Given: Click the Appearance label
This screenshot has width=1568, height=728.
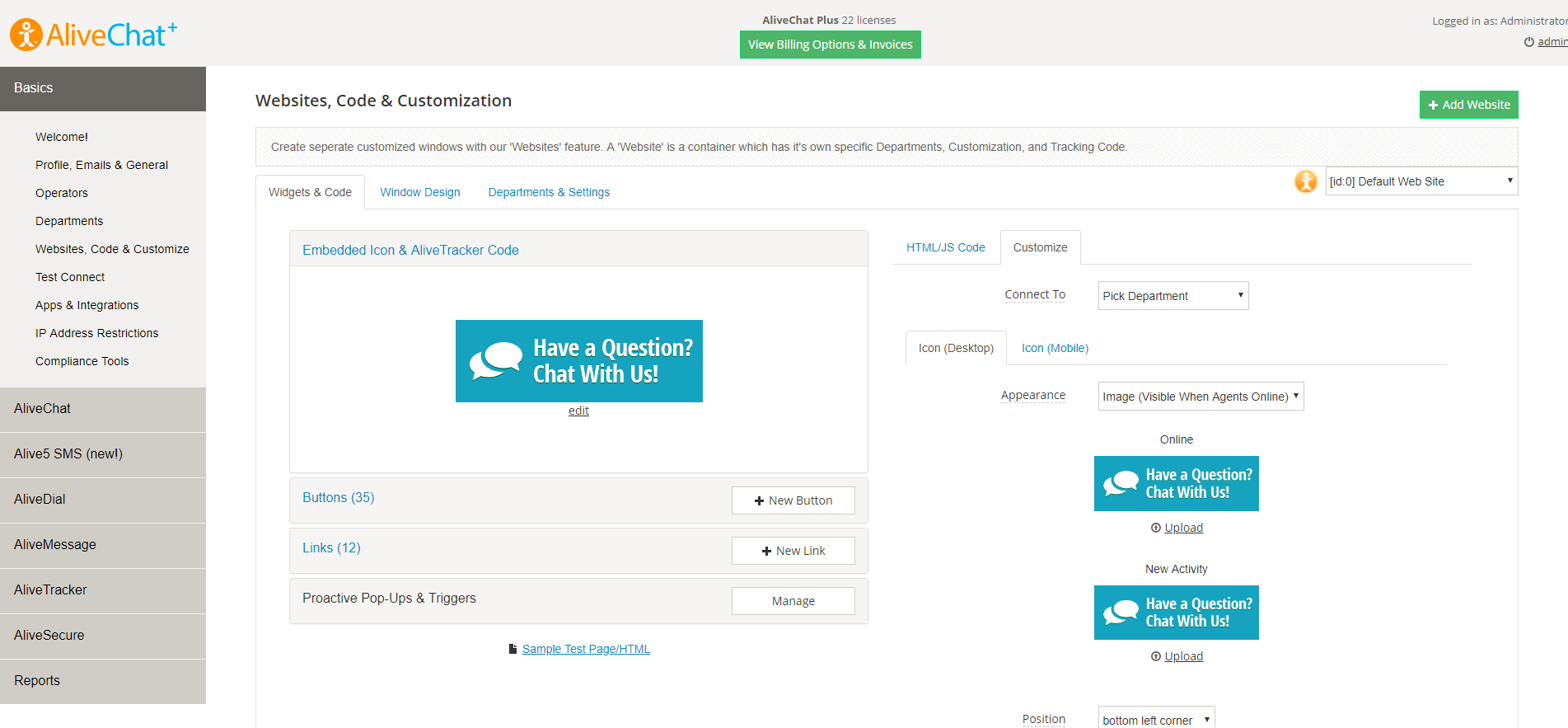Looking at the screenshot, I should (1033, 395).
